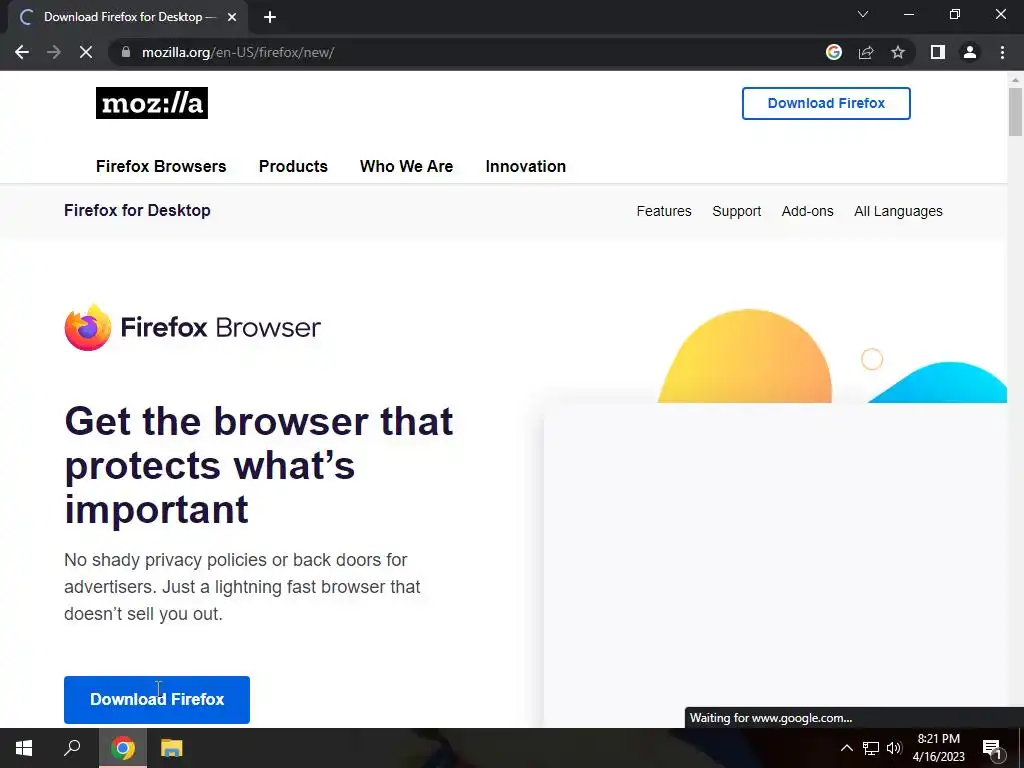Click the blue Download Firefox button
This screenshot has height=768, width=1024.
(157, 699)
